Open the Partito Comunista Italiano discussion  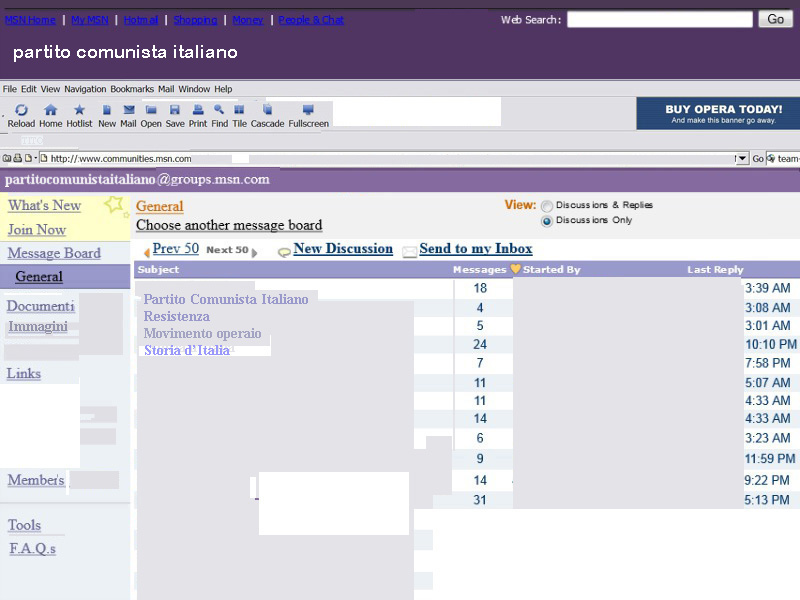point(226,299)
